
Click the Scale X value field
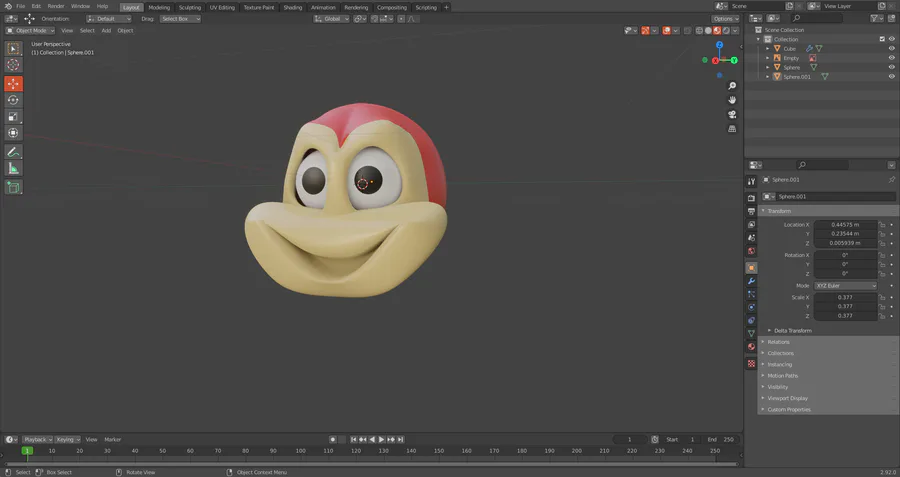845,297
